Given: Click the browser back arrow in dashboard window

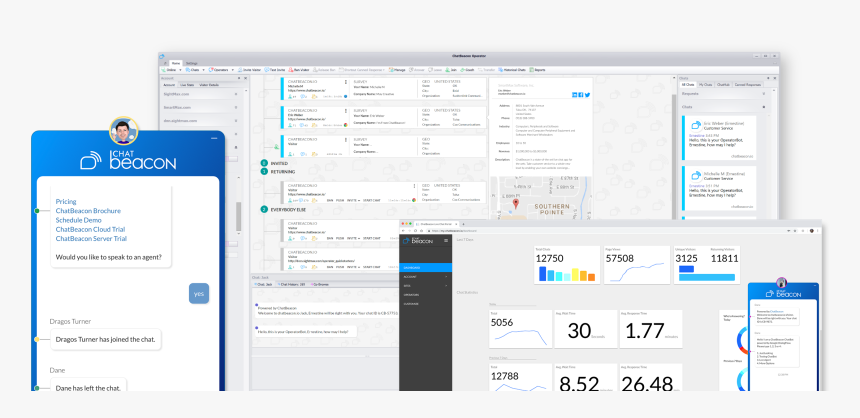Looking at the screenshot, I should tap(403, 231).
